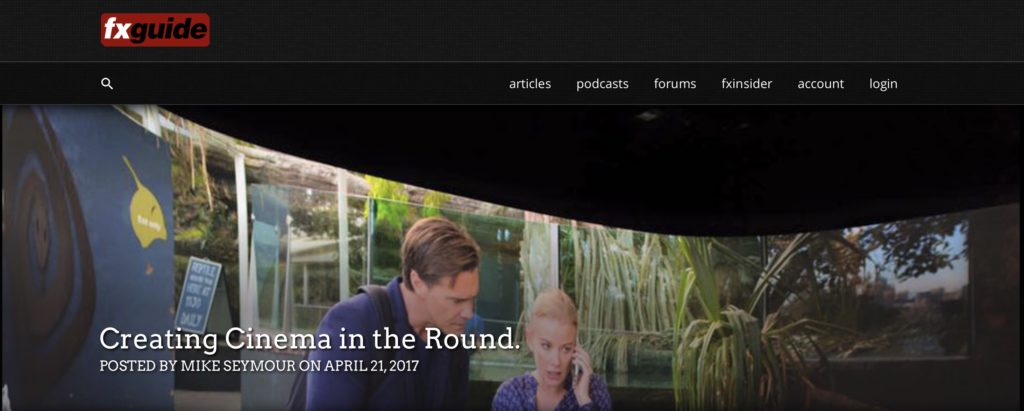Click the chalkboard sign in the image
This screenshot has width=1024, height=411.
(197, 293)
